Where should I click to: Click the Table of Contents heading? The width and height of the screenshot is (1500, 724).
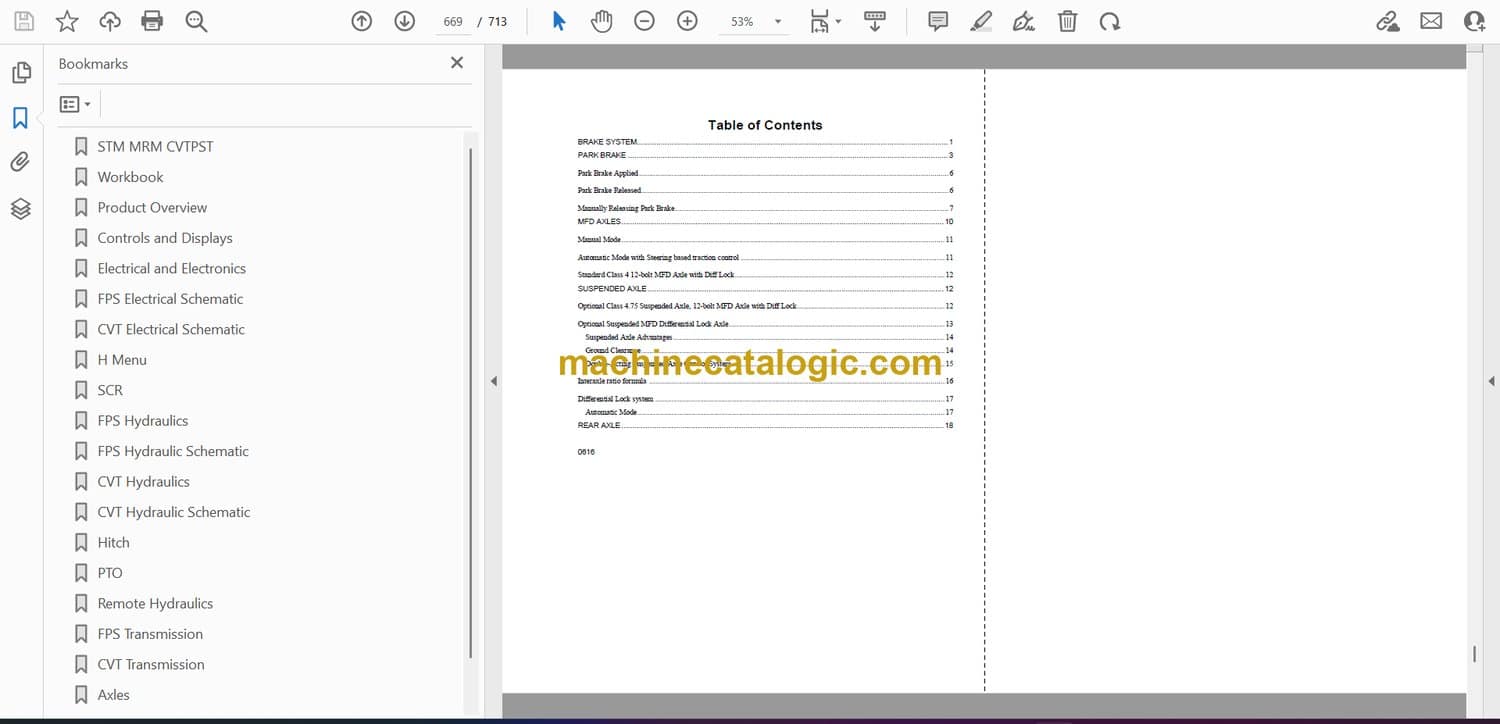(x=765, y=125)
